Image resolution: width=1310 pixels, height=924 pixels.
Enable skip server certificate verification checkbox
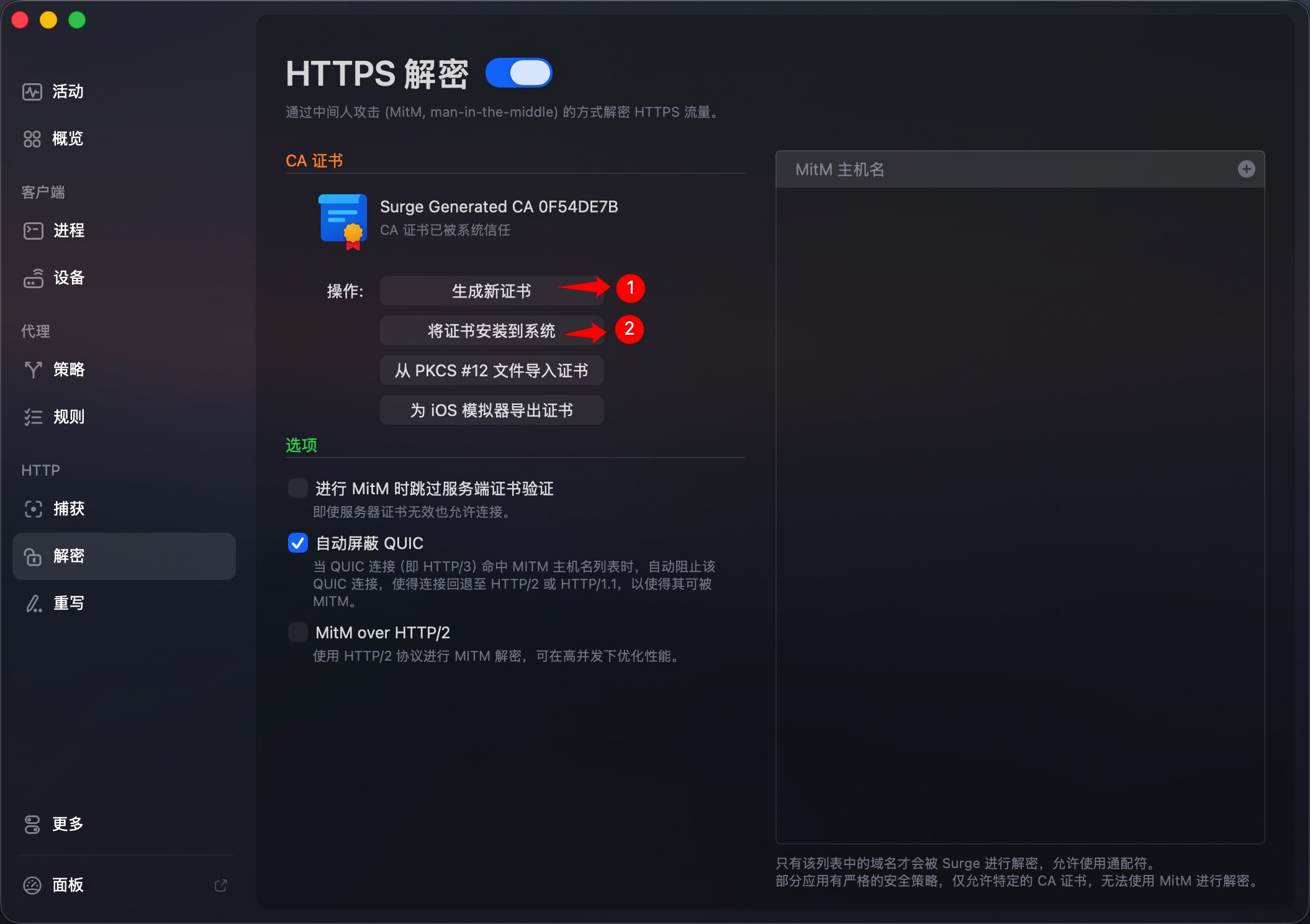[298, 488]
